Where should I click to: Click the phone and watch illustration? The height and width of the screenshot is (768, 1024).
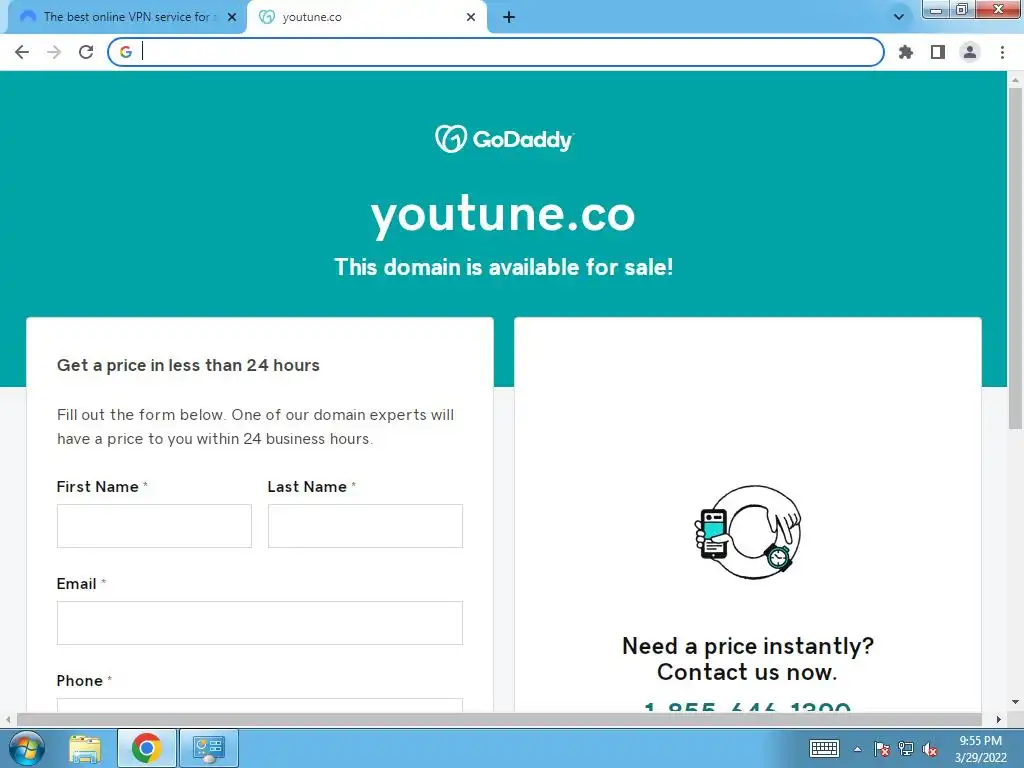click(x=748, y=532)
